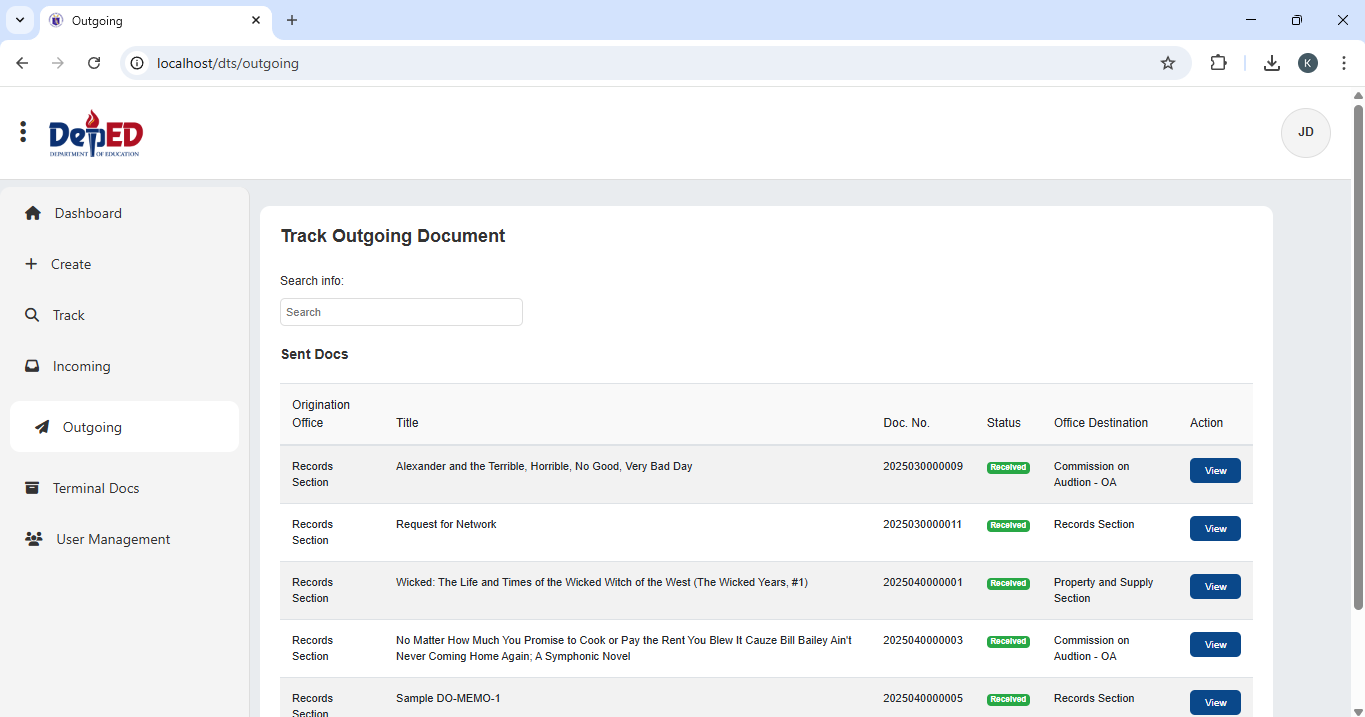View the Request for Network document
Viewport: 1365px width, 717px height.
tap(1215, 528)
